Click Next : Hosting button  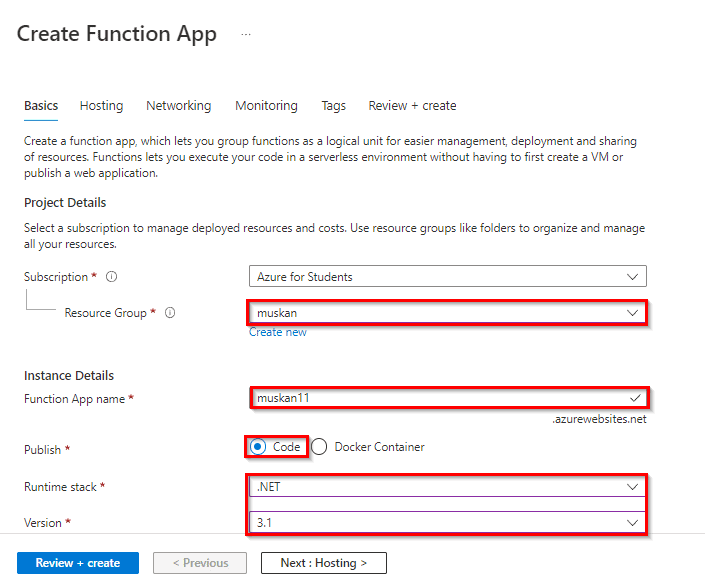[x=324, y=563]
